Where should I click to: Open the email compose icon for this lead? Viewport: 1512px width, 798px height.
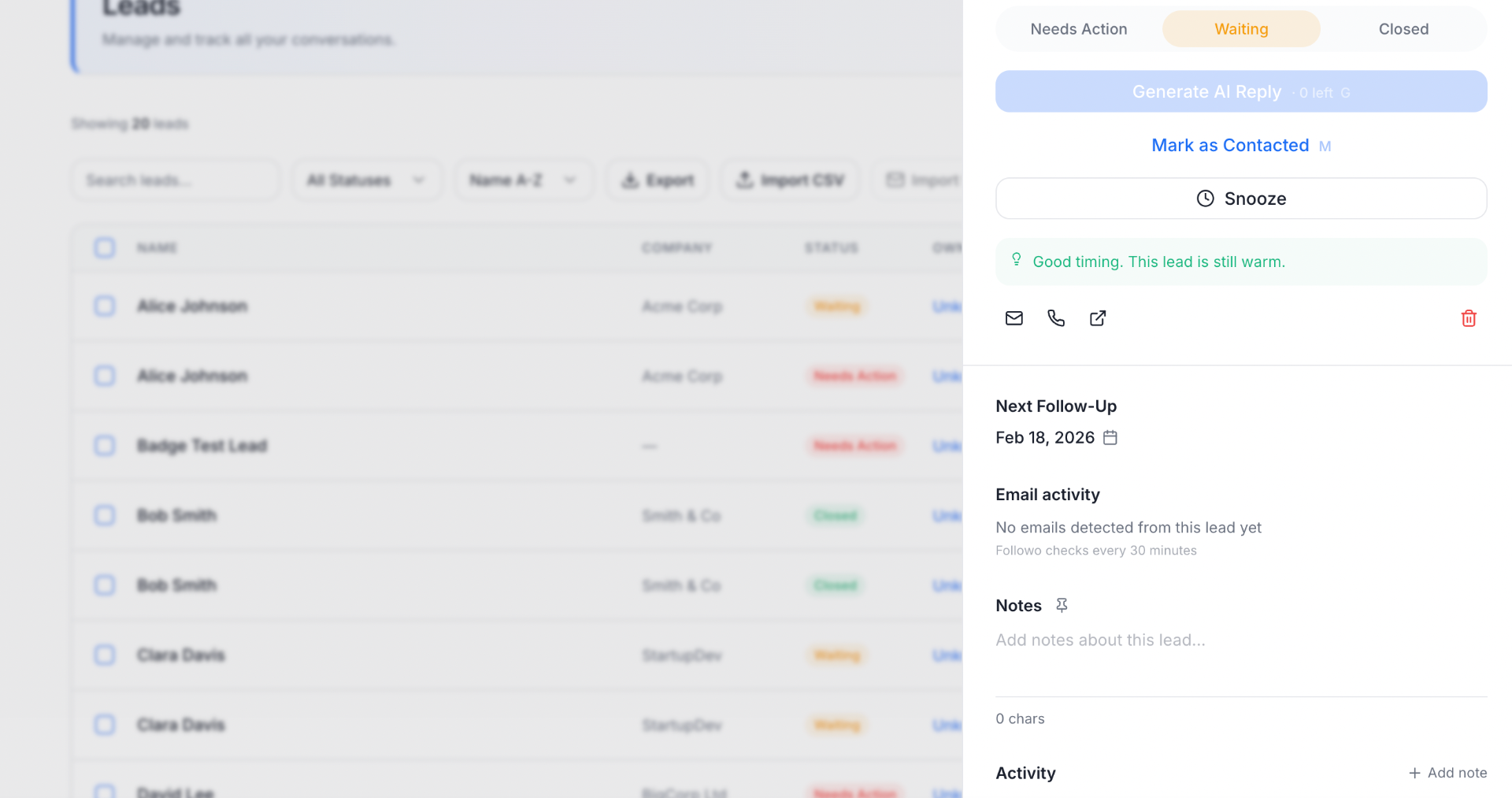point(1014,318)
